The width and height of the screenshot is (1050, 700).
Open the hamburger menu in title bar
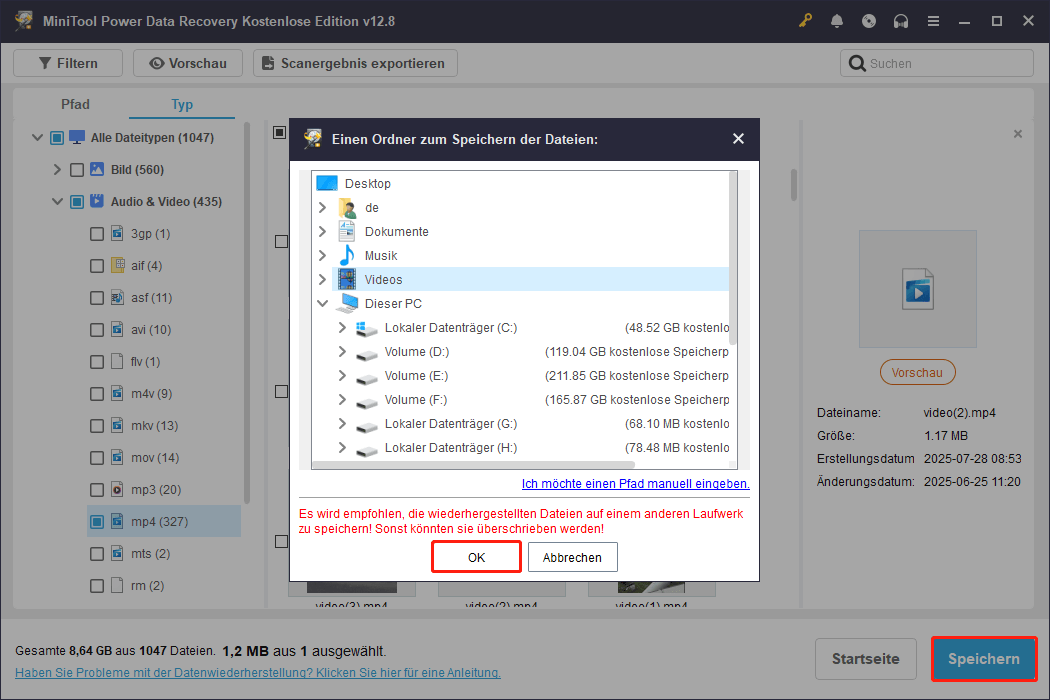pos(933,21)
